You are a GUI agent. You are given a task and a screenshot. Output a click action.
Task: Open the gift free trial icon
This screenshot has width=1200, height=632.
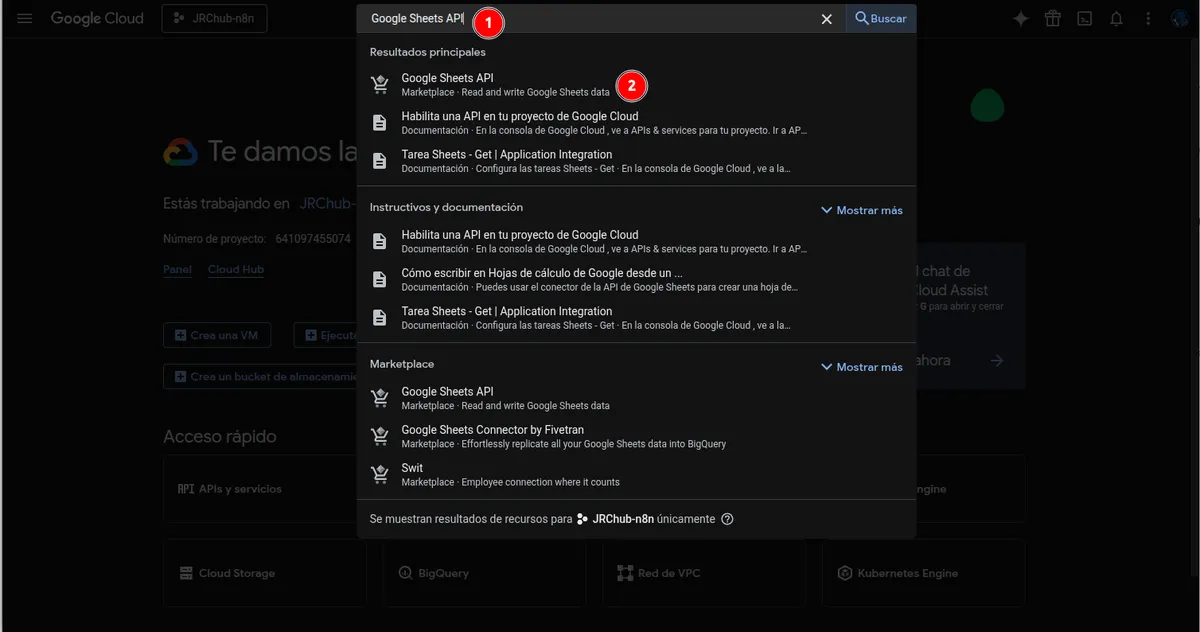click(x=1053, y=19)
